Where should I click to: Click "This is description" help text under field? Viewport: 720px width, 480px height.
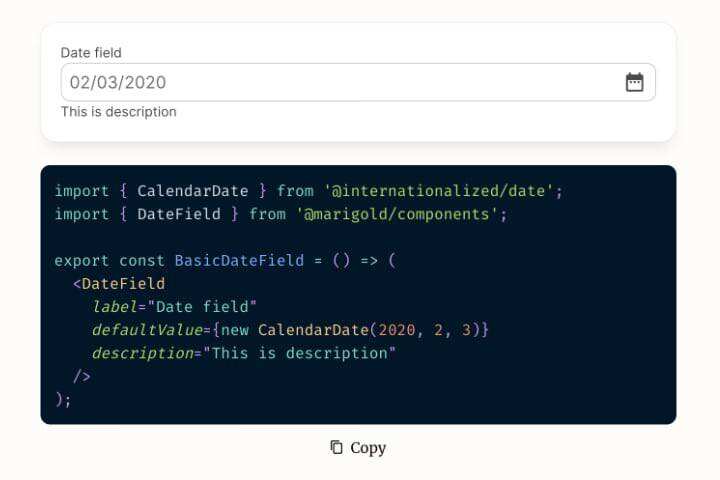pos(118,112)
